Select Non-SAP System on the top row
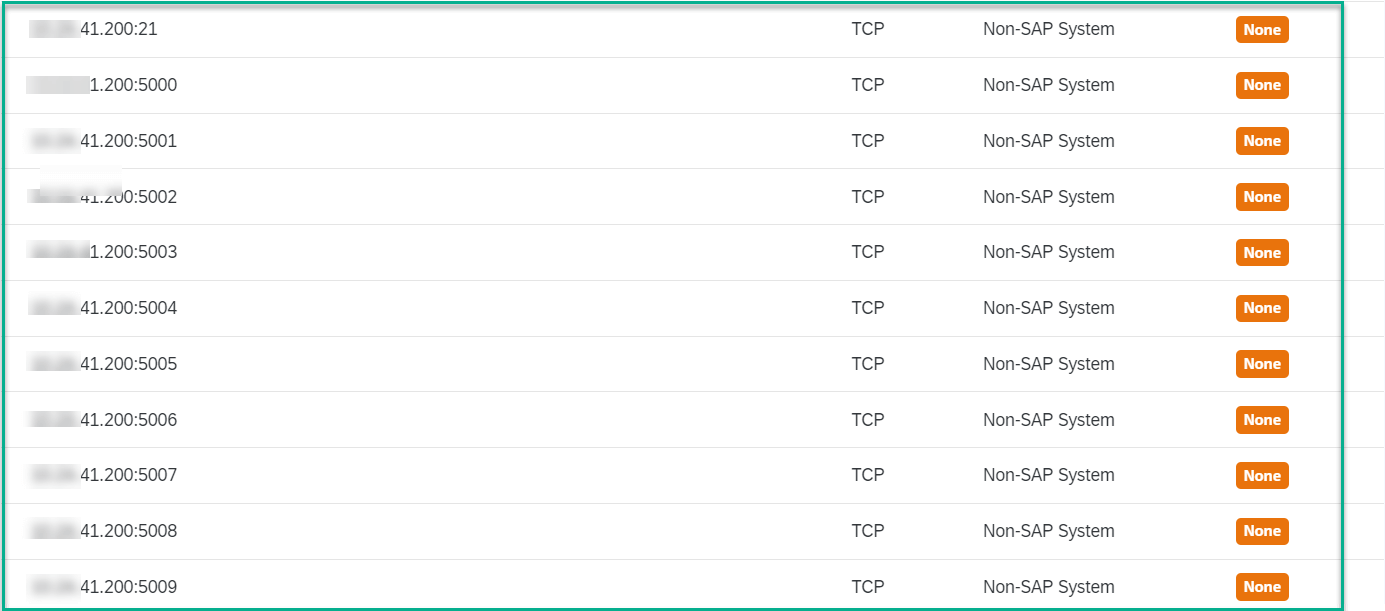Image resolution: width=1385 pixels, height=611 pixels. [x=1048, y=29]
